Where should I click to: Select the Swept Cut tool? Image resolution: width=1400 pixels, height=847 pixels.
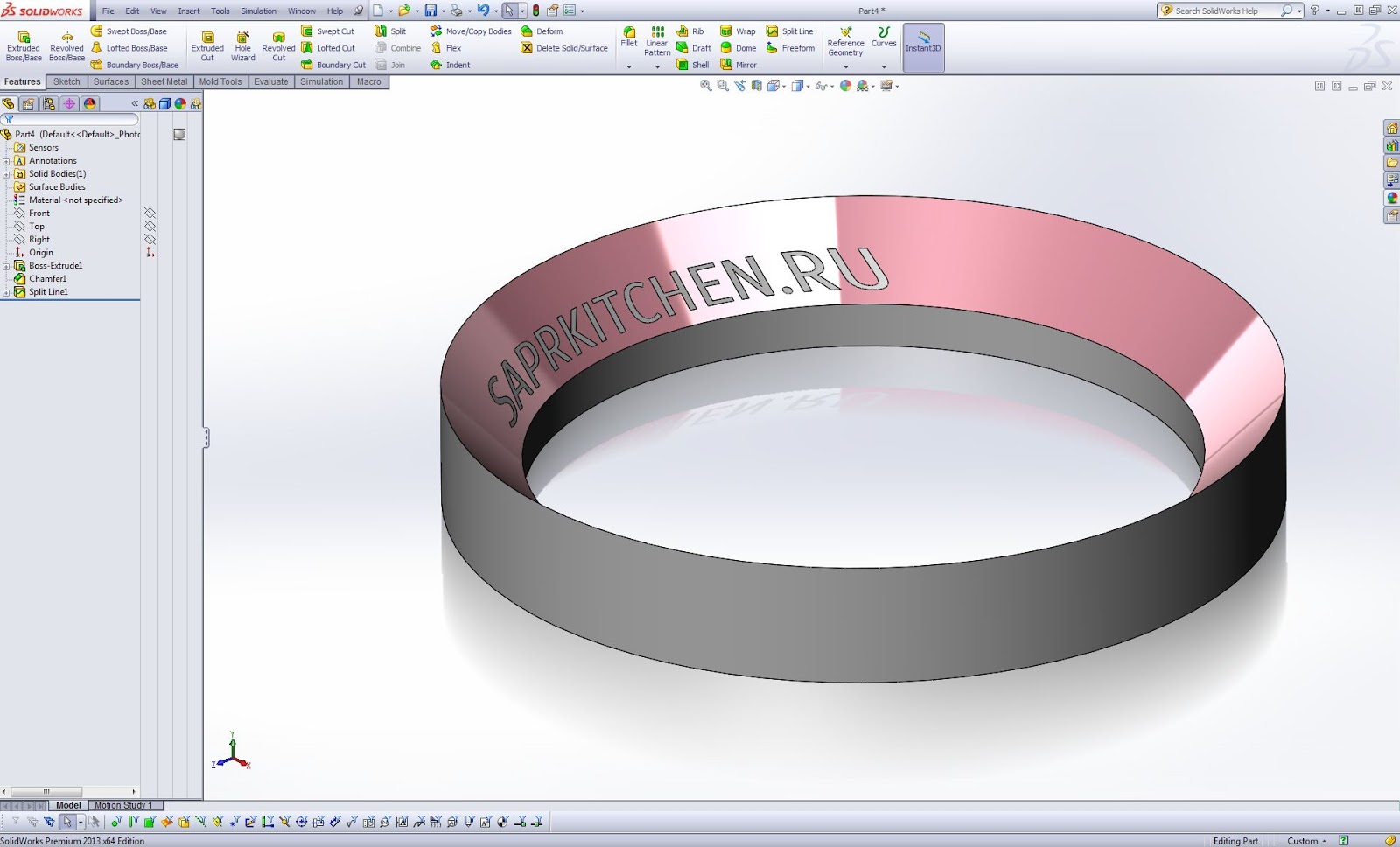tap(327, 31)
